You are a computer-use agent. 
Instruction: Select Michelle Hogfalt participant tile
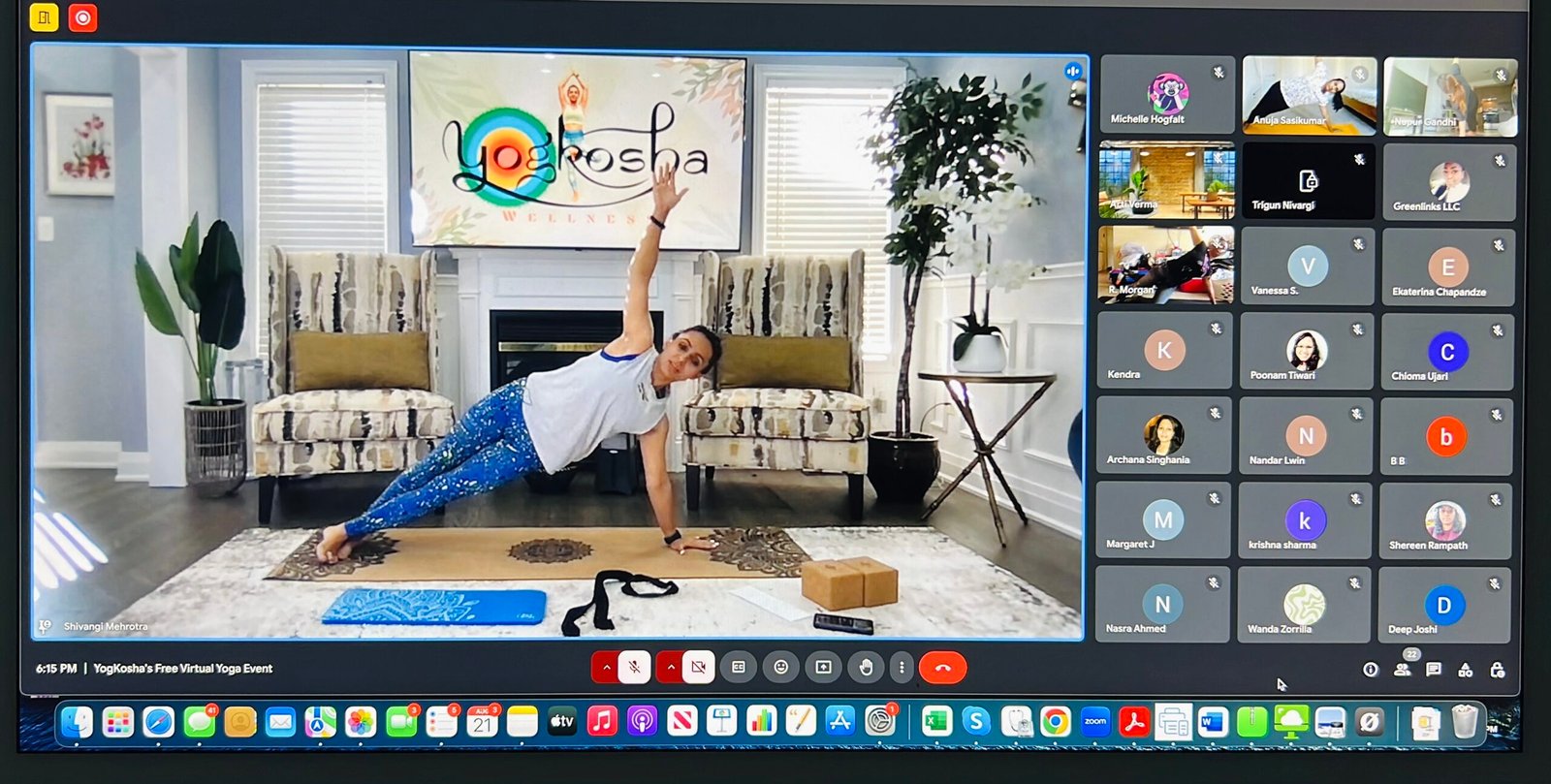point(1167,95)
